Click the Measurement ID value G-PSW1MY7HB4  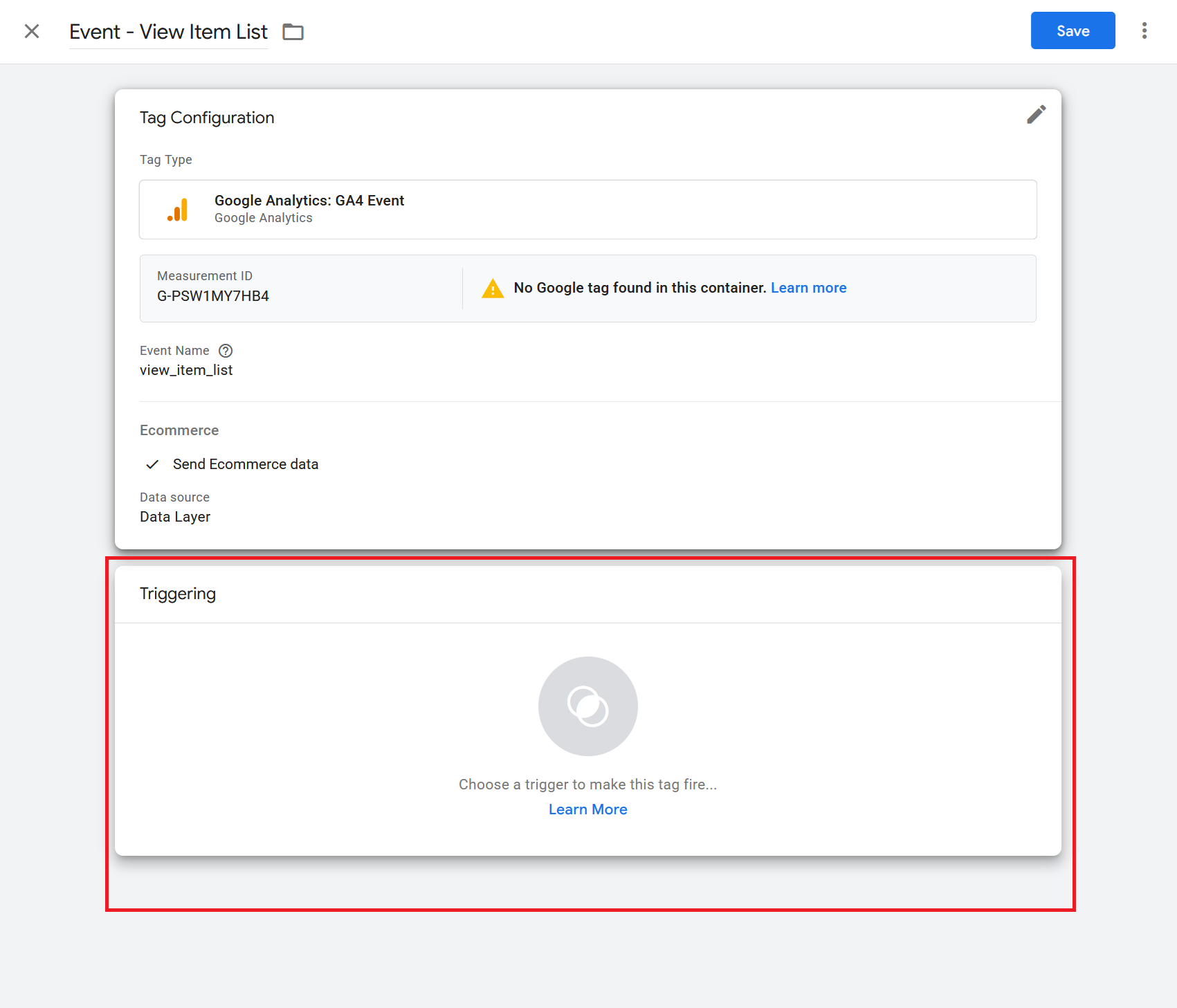point(213,296)
